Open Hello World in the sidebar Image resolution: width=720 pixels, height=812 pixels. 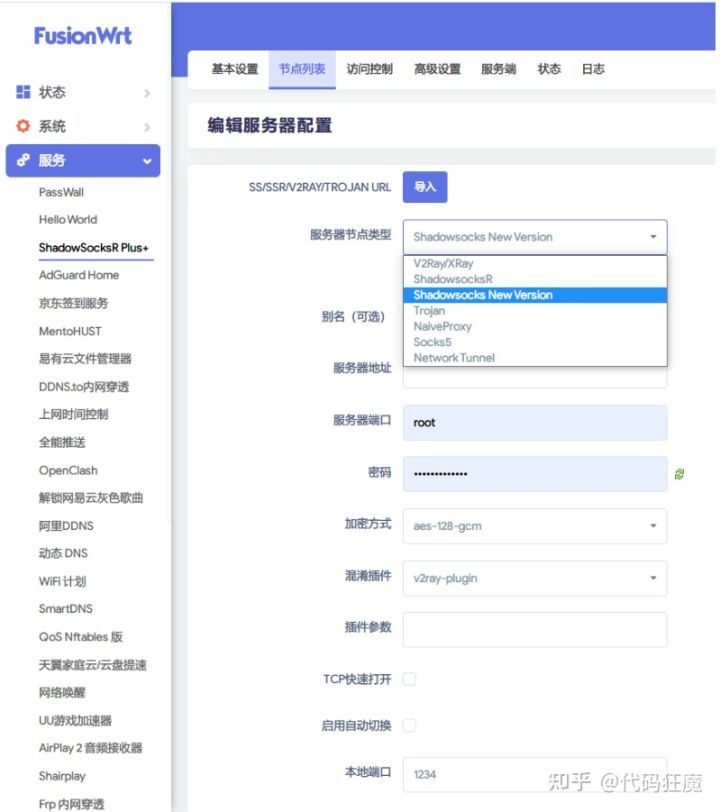[68, 220]
